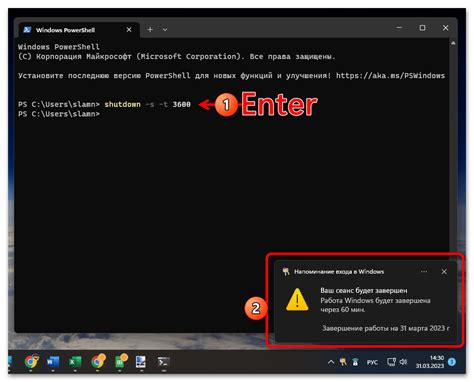Click the USB safely remove tray icon
The height and width of the screenshot is (382, 474).
[x=355, y=362]
